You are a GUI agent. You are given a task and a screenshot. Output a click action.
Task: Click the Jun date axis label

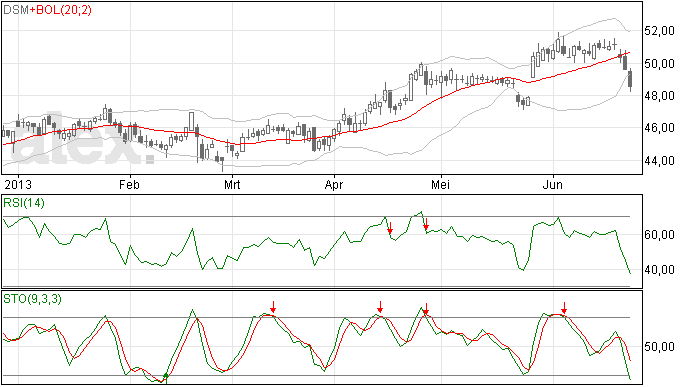click(x=553, y=184)
